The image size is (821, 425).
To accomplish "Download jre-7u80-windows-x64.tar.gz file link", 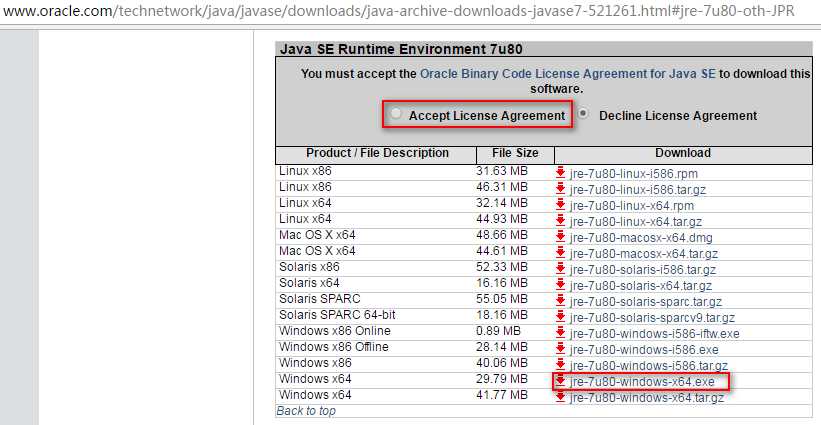I will click(x=647, y=398).
